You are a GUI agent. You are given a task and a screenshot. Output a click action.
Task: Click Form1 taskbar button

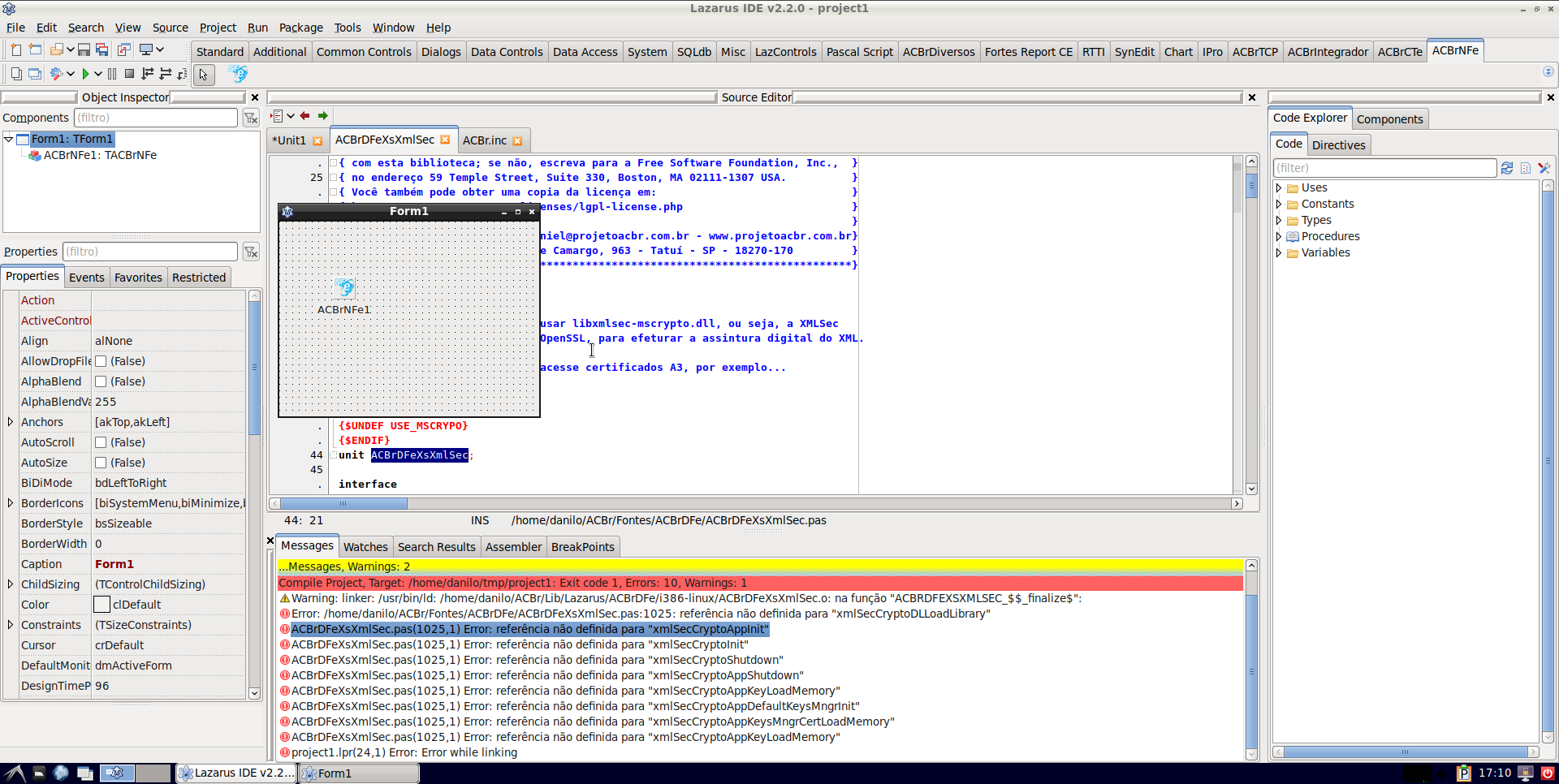359,773
